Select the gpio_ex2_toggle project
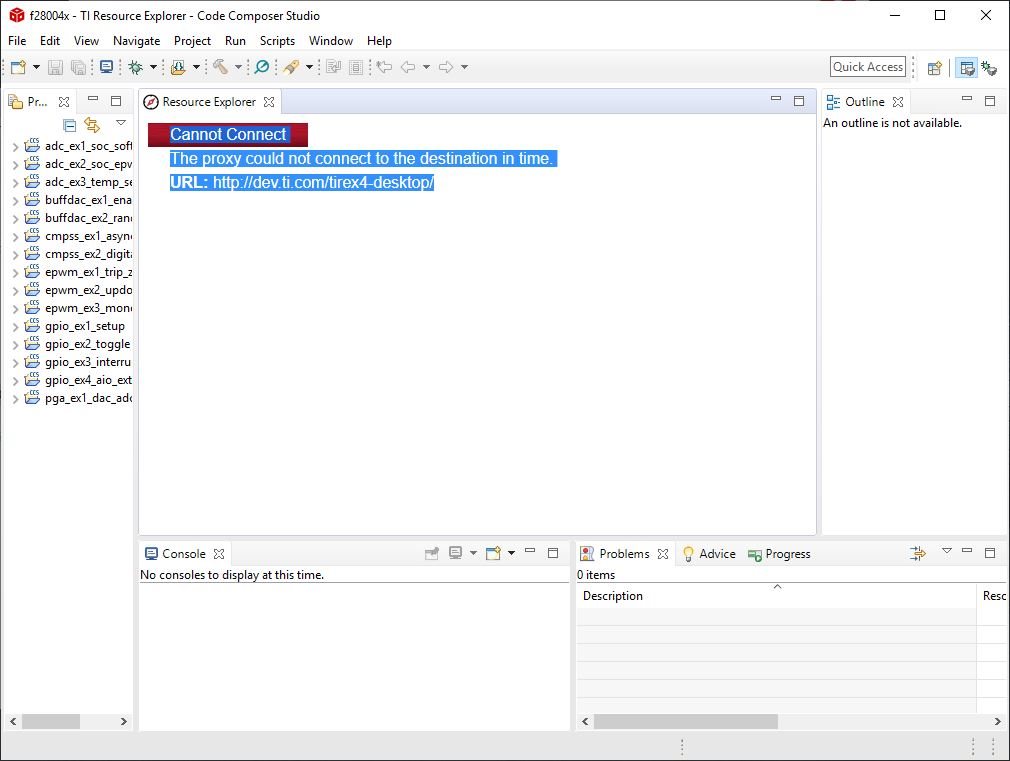Viewport: 1010px width, 761px height. [x=87, y=344]
